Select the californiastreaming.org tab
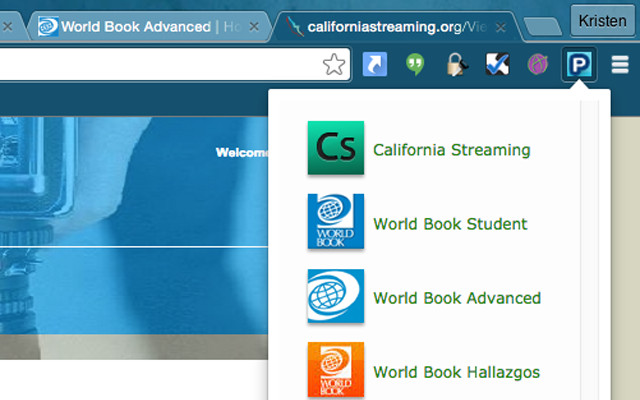The image size is (640, 400). coord(396,27)
